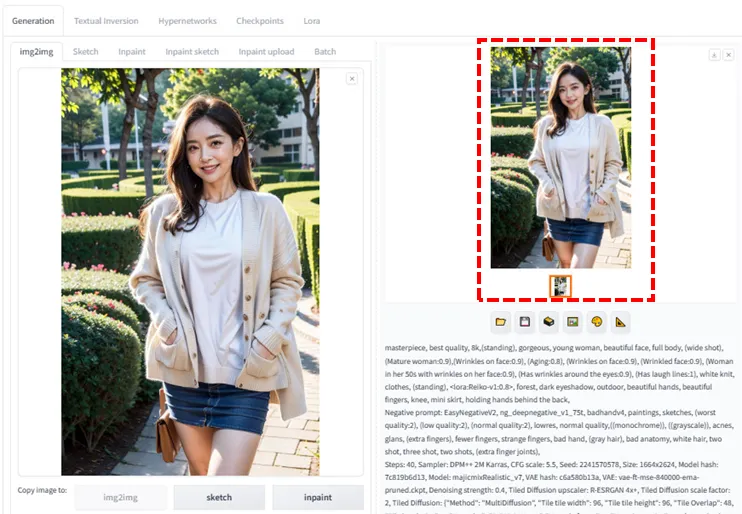
Task: Switch to the Batch sub-tab
Action: click(325, 52)
